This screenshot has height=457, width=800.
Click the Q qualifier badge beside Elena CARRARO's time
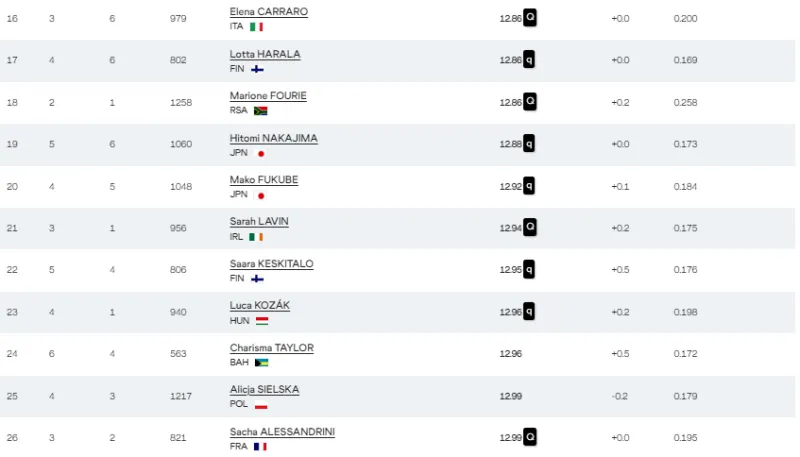(x=530, y=18)
